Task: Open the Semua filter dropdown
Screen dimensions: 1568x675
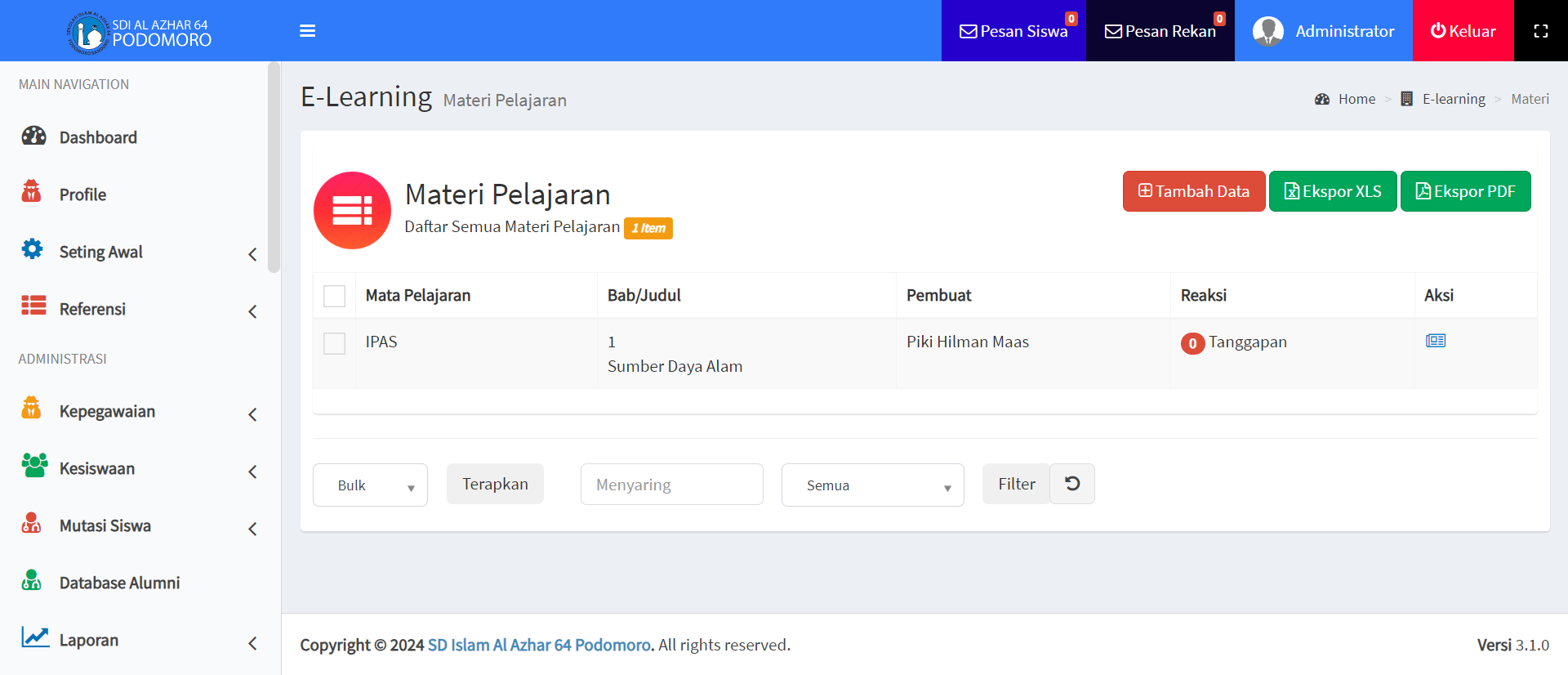Action: tap(872, 485)
